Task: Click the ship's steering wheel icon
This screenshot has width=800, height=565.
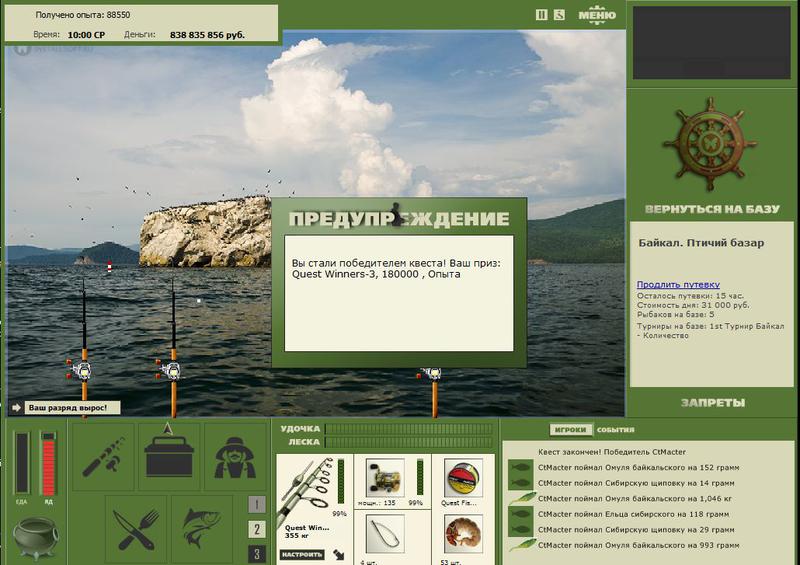Action: point(710,144)
